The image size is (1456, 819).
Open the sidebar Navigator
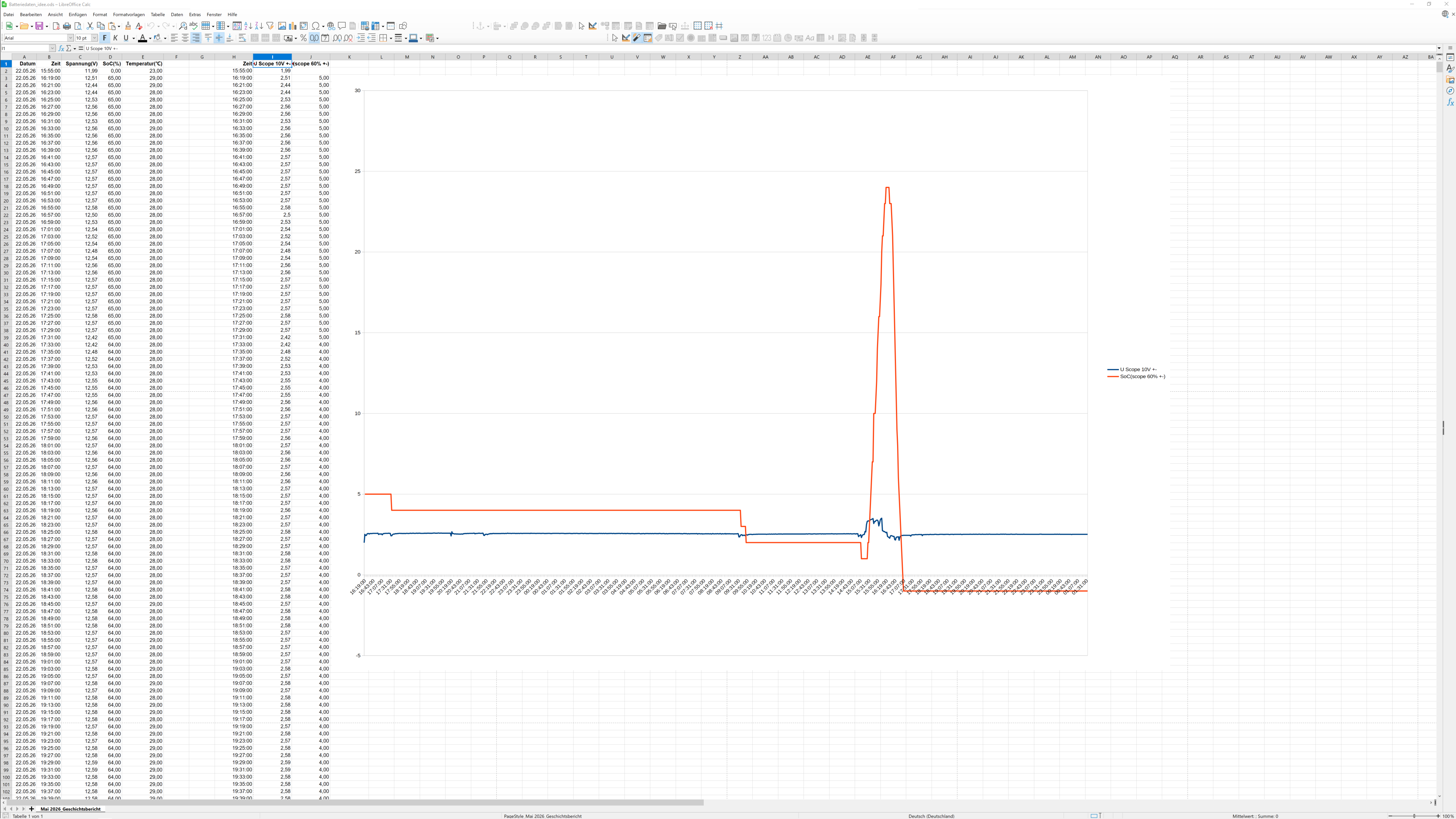pyautogui.click(x=1450, y=91)
